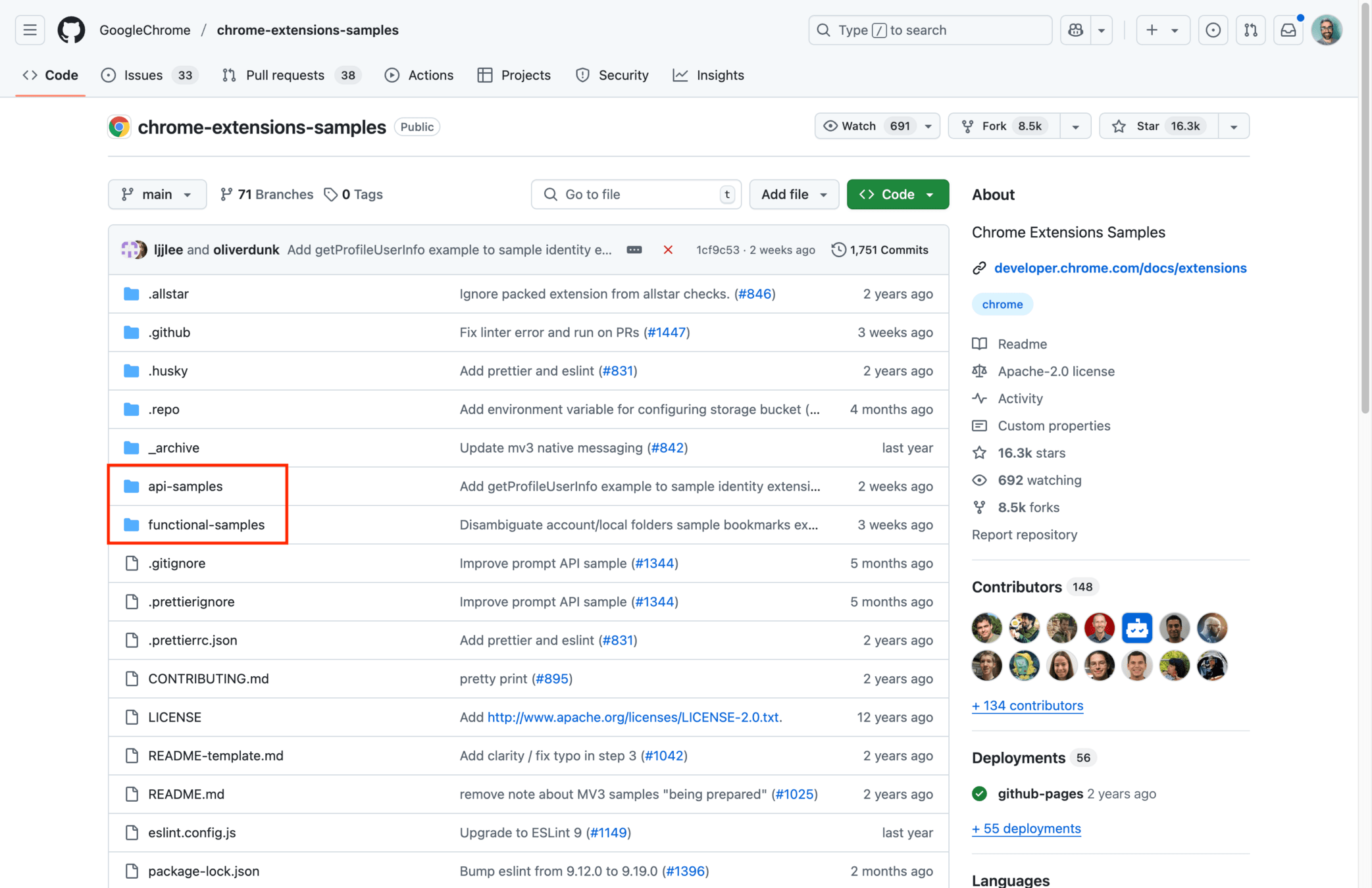Open the main branch selector dropdown
The height and width of the screenshot is (888, 1372).
point(157,194)
